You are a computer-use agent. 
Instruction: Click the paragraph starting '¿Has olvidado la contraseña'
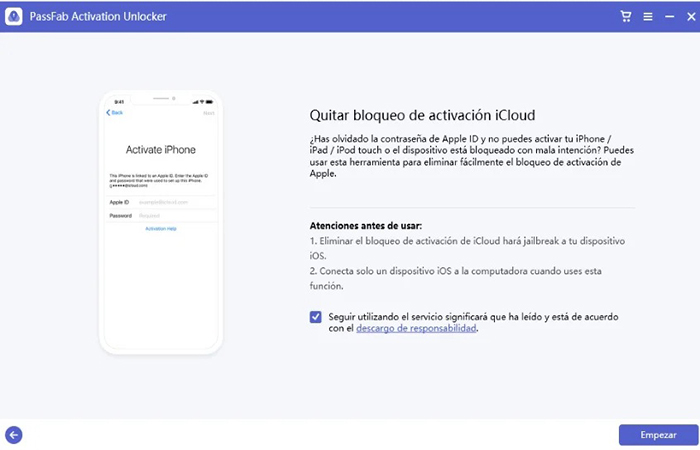tap(471, 156)
